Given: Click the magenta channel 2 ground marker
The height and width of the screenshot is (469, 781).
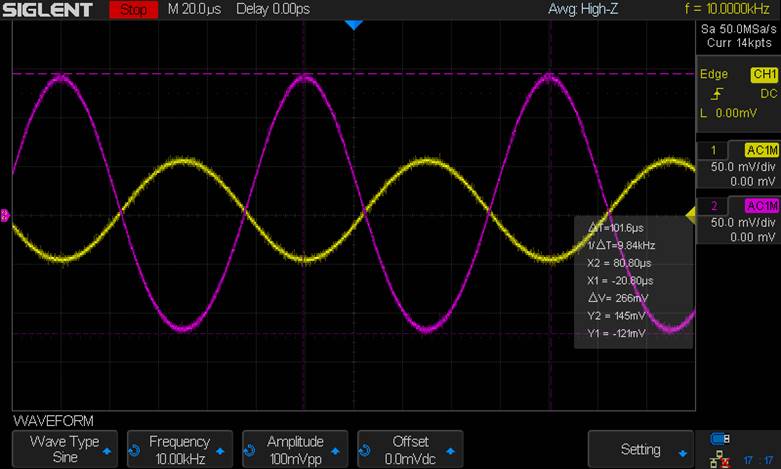Looking at the screenshot, I should click(5, 215).
